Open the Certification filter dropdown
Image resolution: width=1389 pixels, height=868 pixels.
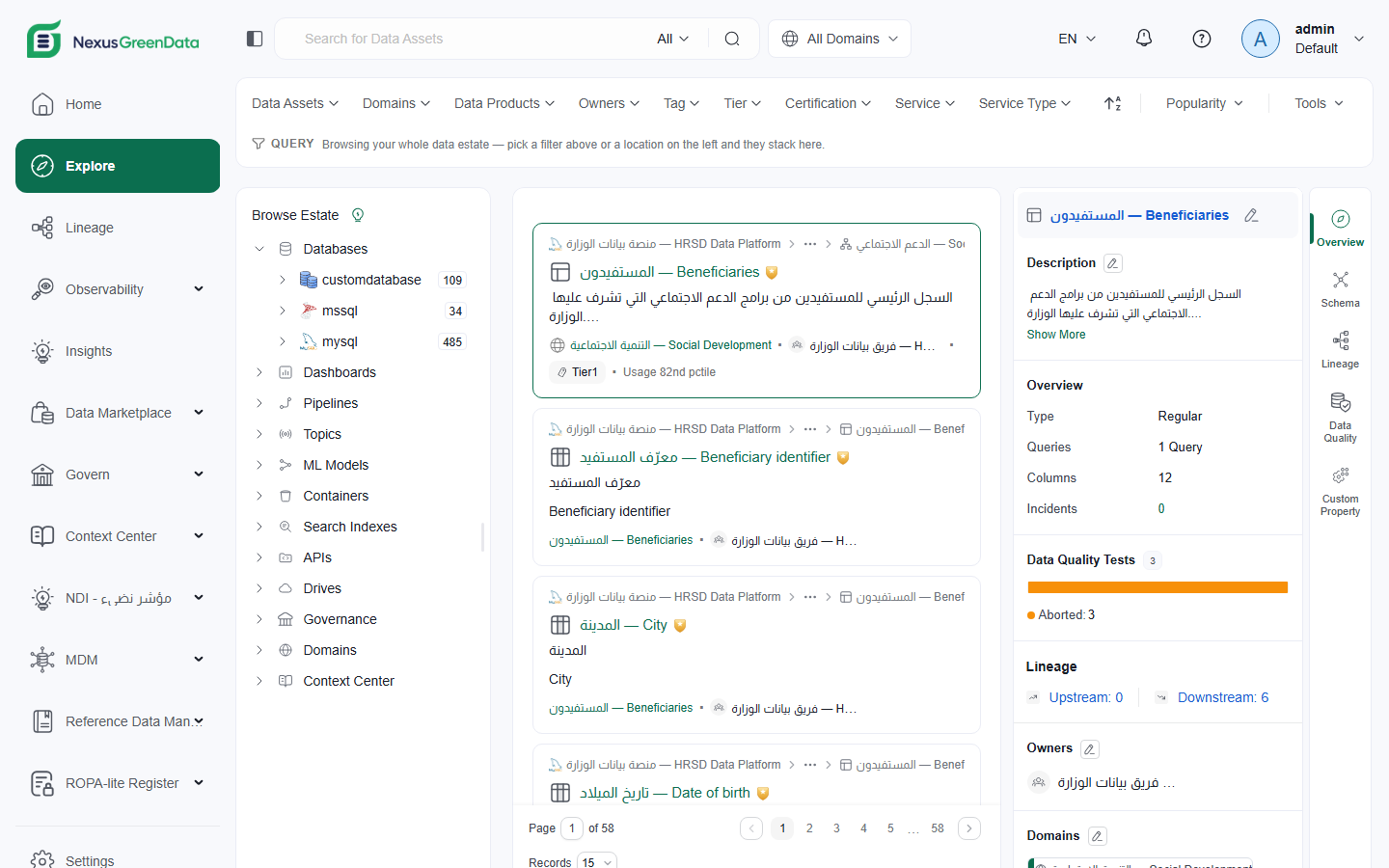click(x=828, y=103)
